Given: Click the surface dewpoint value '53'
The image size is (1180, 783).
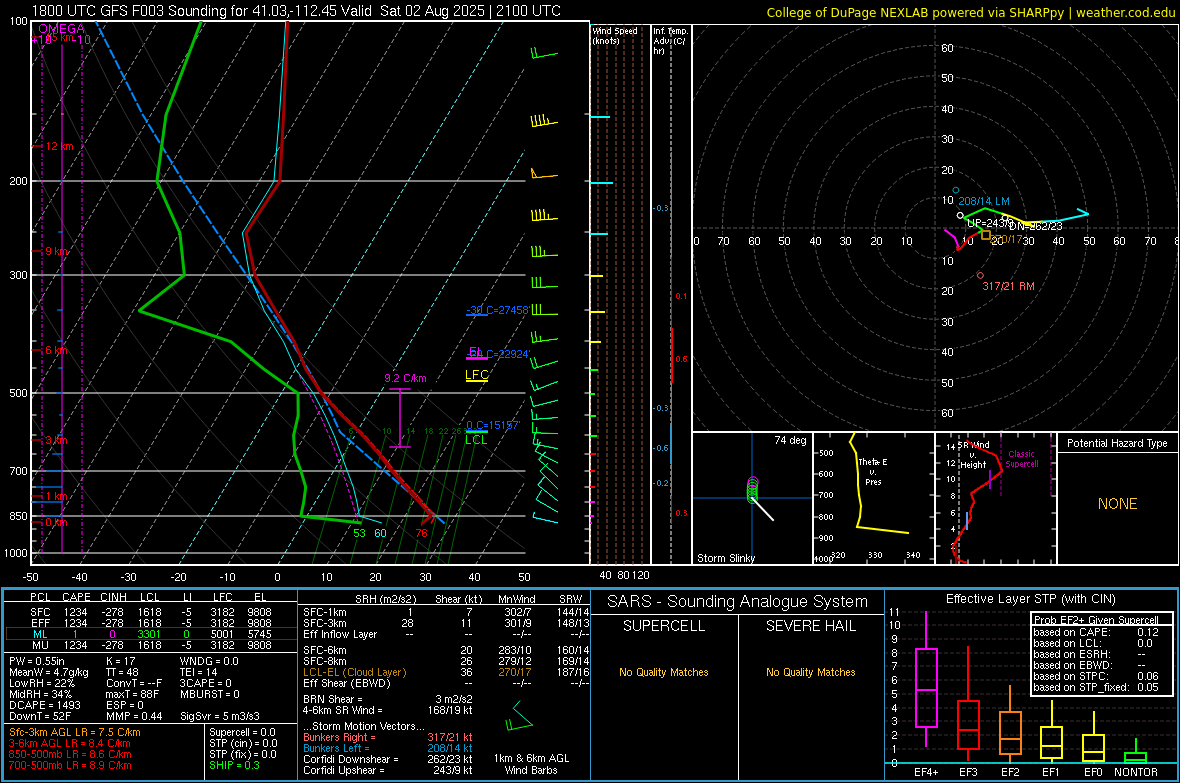Looking at the screenshot, I should click(x=360, y=533).
